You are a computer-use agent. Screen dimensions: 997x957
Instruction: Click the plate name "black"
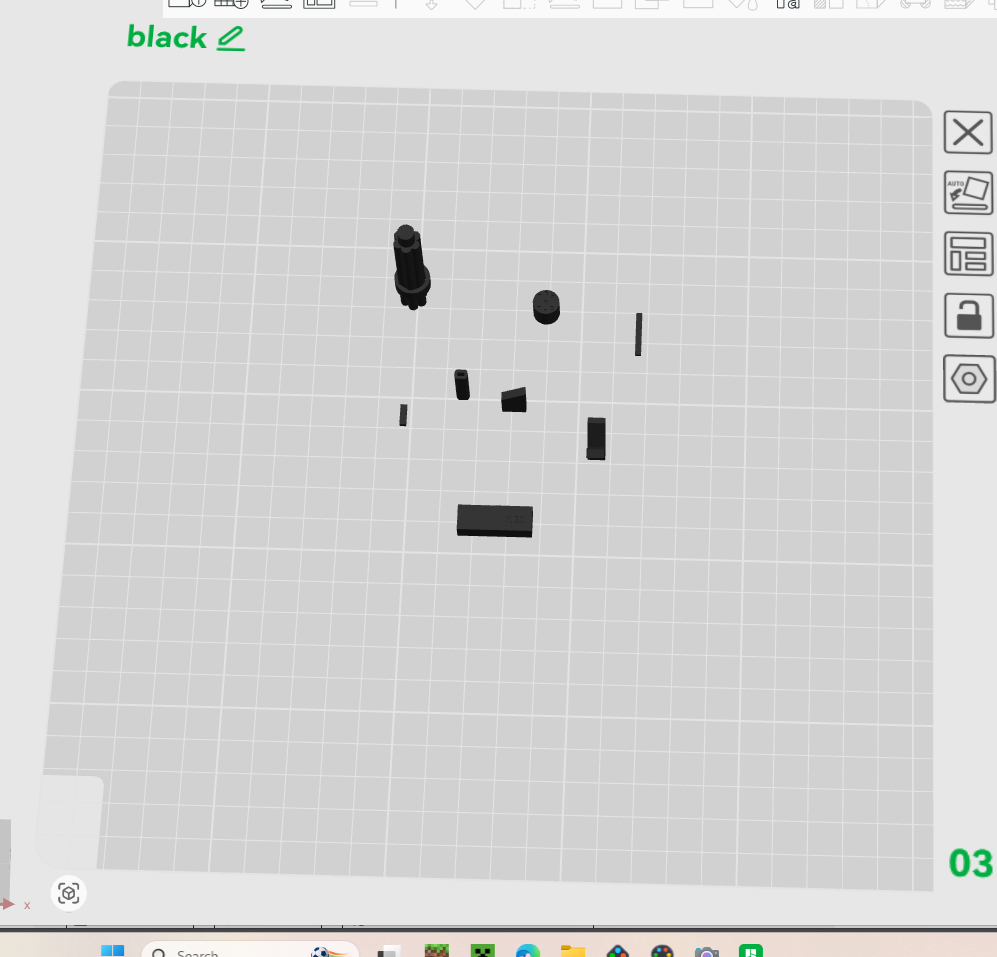click(x=167, y=37)
